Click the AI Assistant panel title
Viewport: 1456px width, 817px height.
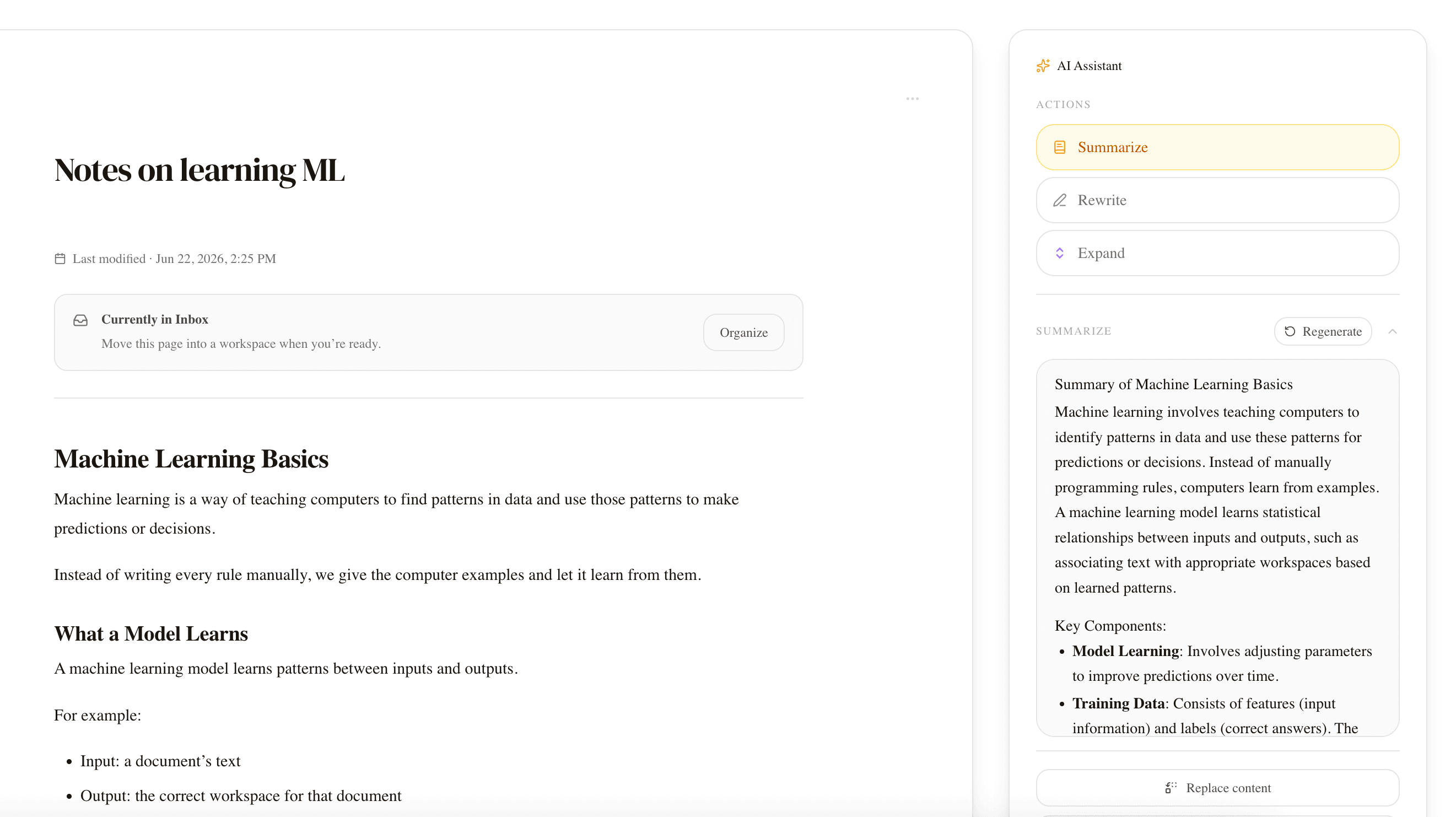pyautogui.click(x=1089, y=66)
